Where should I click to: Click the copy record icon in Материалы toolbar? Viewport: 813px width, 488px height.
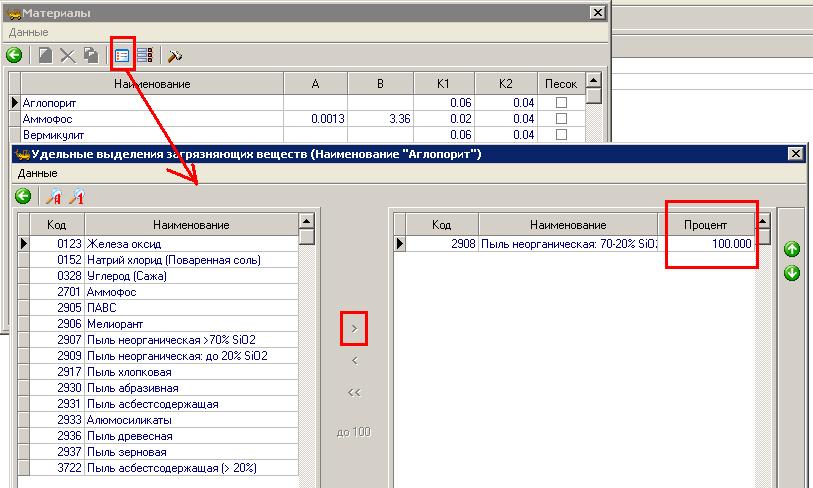(91, 56)
